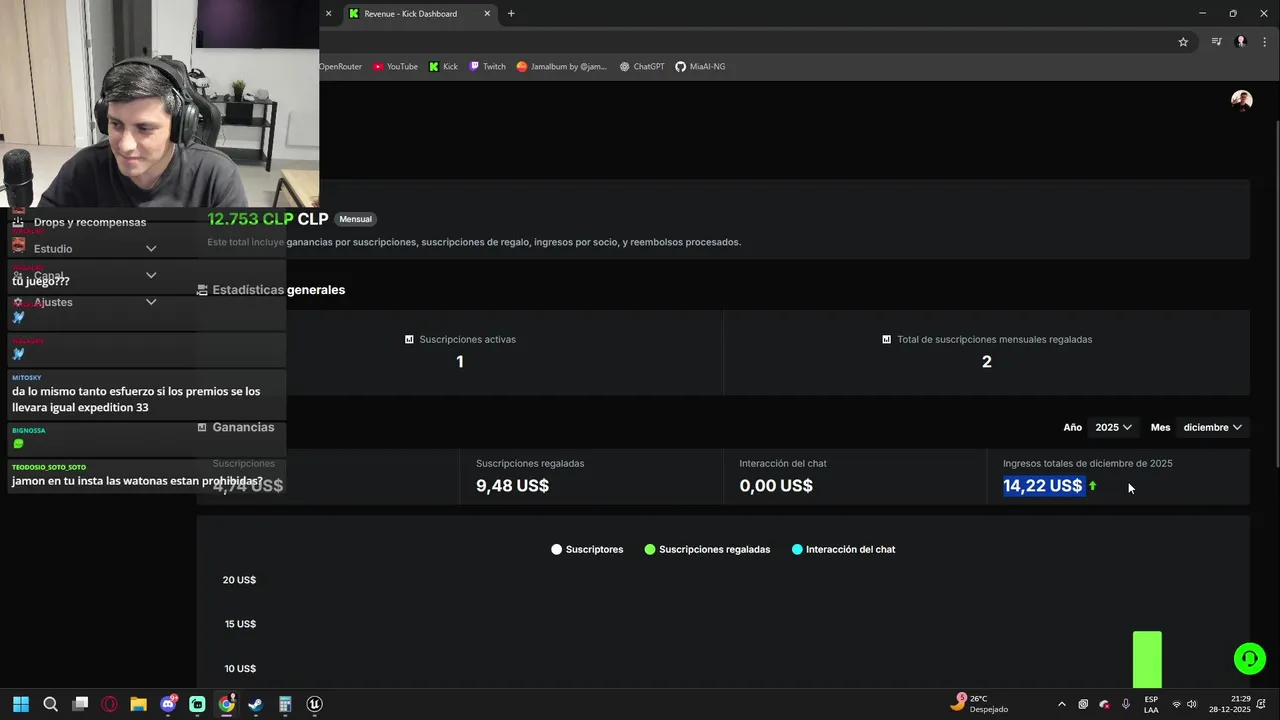Toggle Suscriptores legend in chart
The height and width of the screenshot is (720, 1280).
point(587,549)
